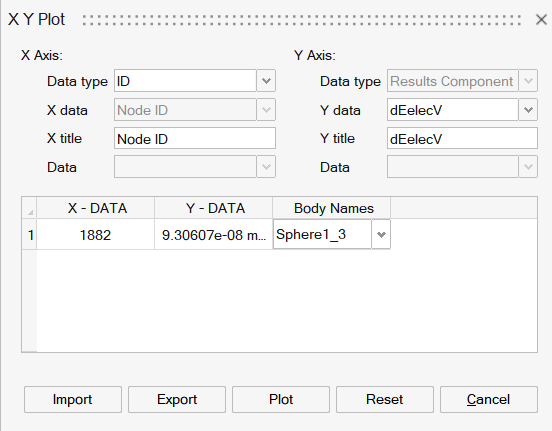This screenshot has width=552, height=431.
Task: Open the Body Names Sphere1_3 dropdown arrow
Action: pyautogui.click(x=381, y=235)
